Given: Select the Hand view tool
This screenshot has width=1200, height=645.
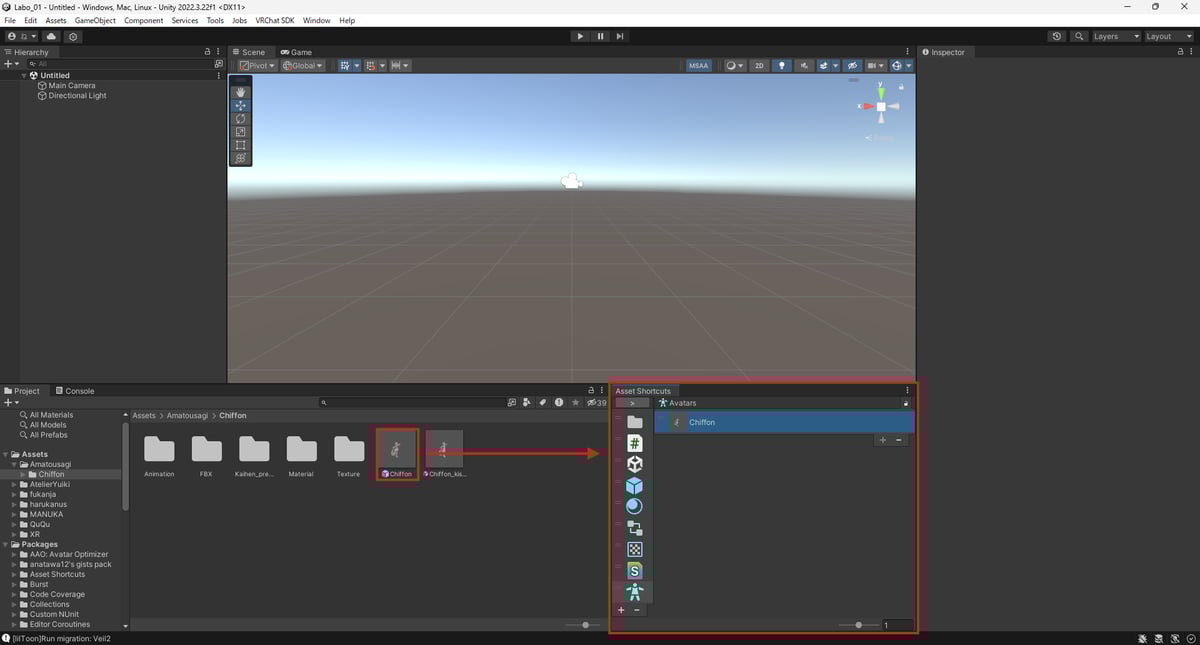Looking at the screenshot, I should click(x=240, y=92).
